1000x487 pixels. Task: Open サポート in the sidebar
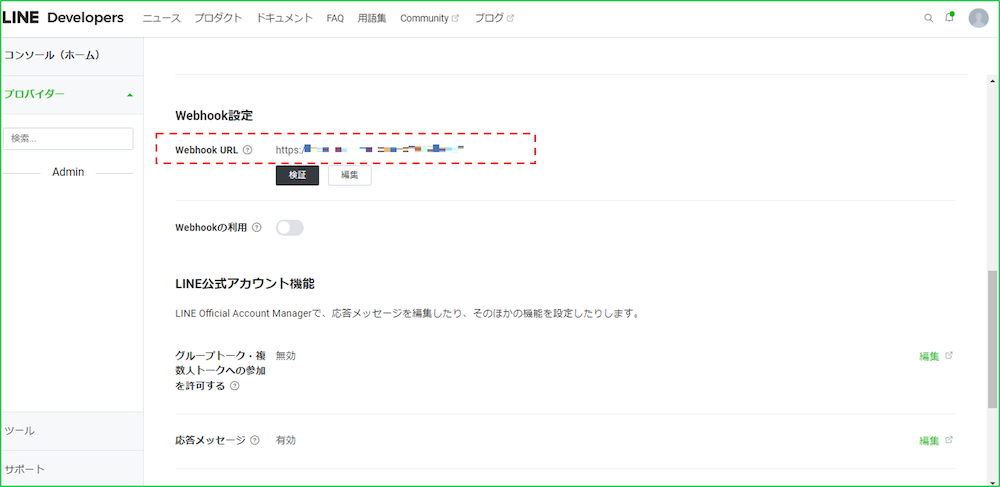[25, 470]
